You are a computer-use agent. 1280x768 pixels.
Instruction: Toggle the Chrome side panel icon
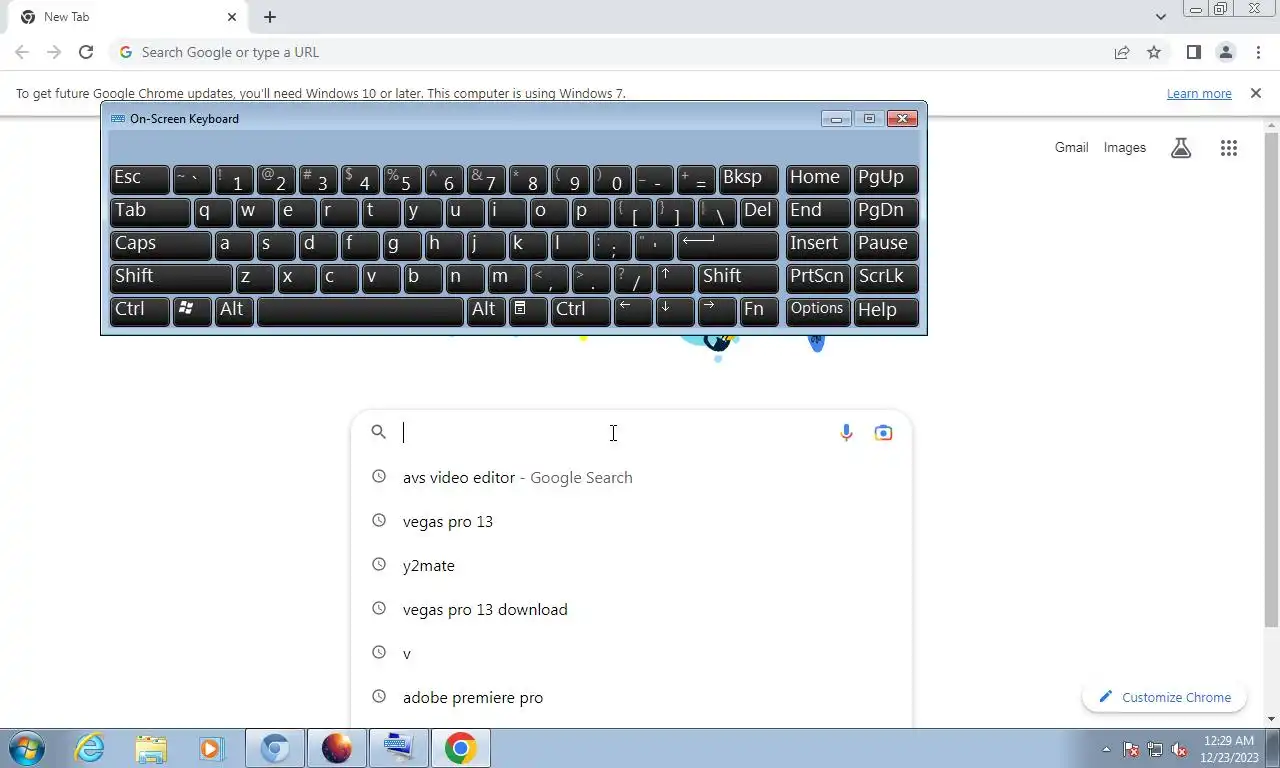pos(1193,52)
